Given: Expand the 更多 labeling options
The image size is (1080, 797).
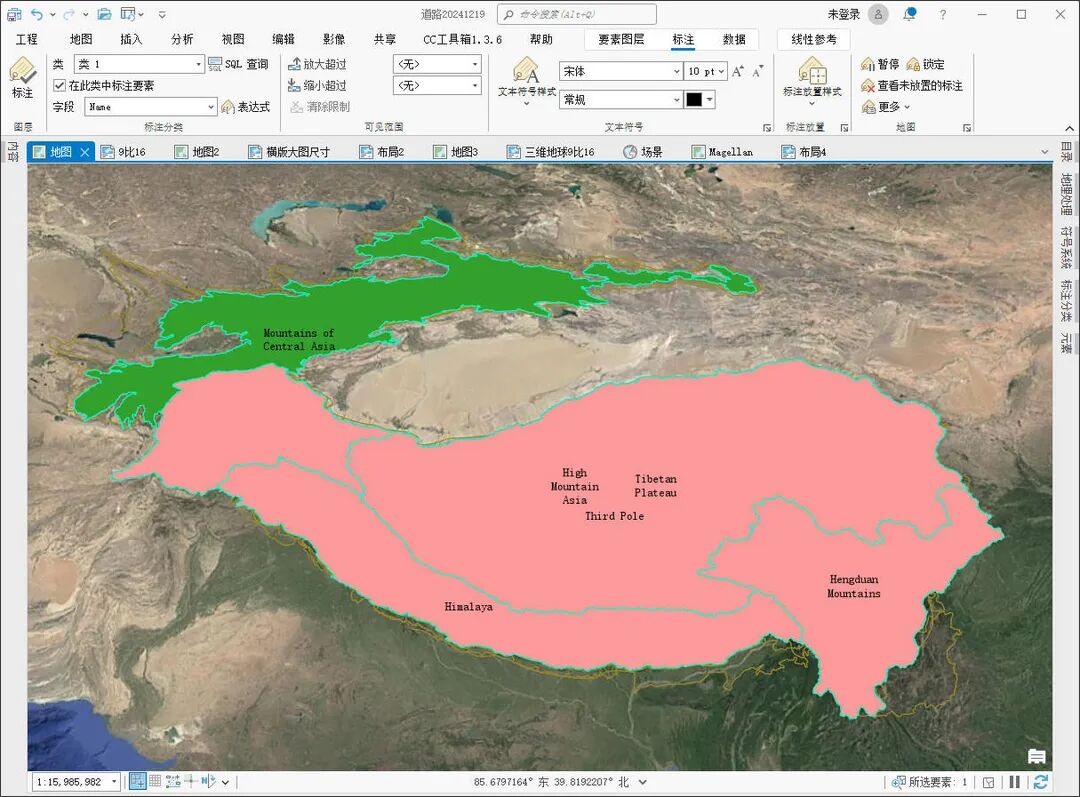Looking at the screenshot, I should [886, 107].
